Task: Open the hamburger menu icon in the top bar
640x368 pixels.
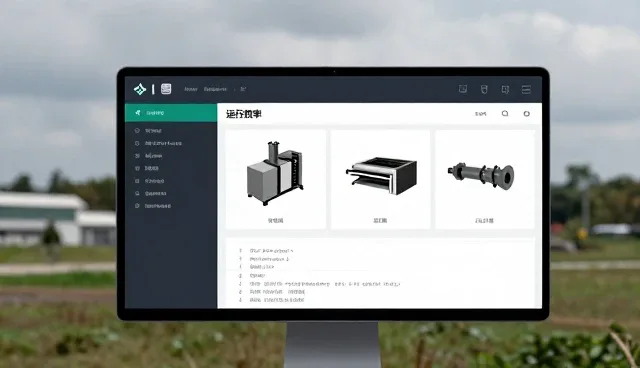Action: [x=526, y=89]
